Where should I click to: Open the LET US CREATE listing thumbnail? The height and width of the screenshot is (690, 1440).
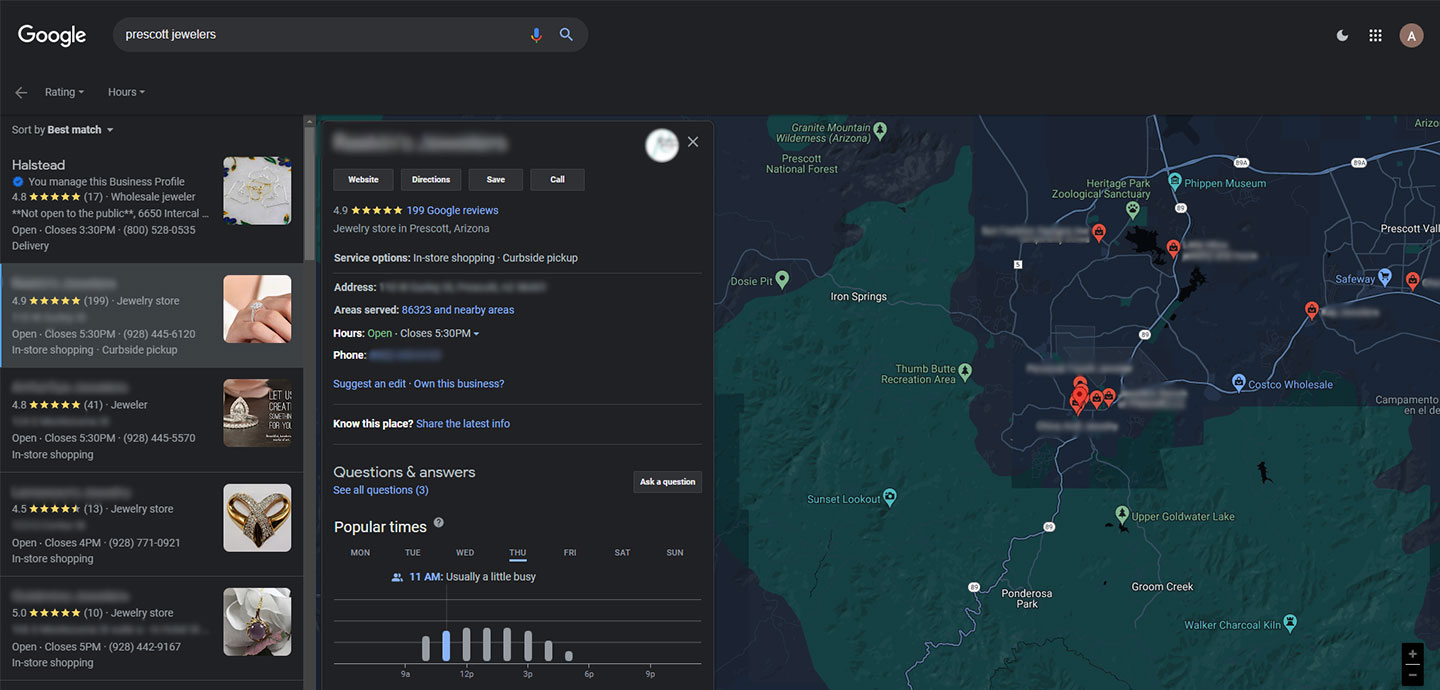(x=257, y=414)
